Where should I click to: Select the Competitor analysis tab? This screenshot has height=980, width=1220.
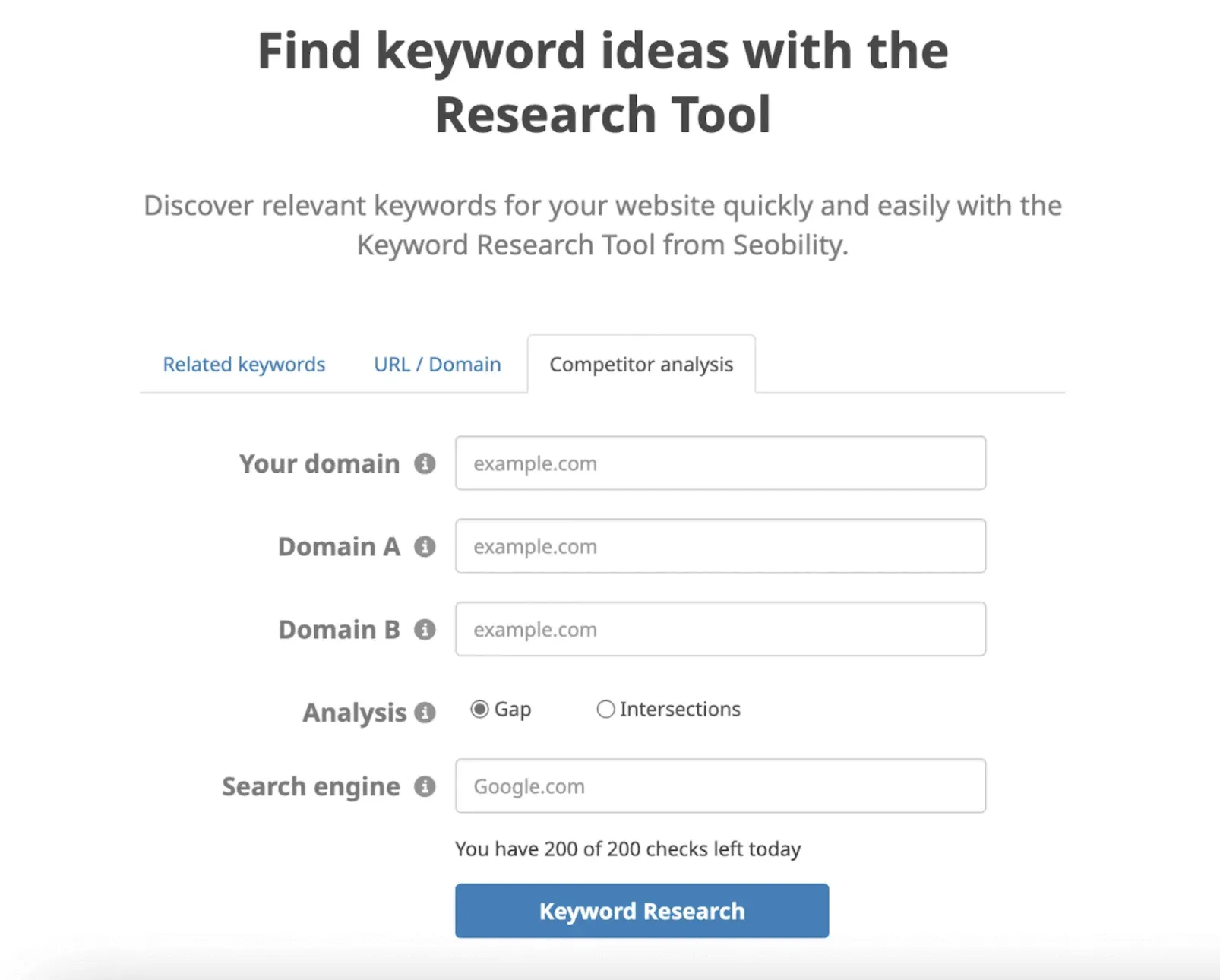pos(641,364)
